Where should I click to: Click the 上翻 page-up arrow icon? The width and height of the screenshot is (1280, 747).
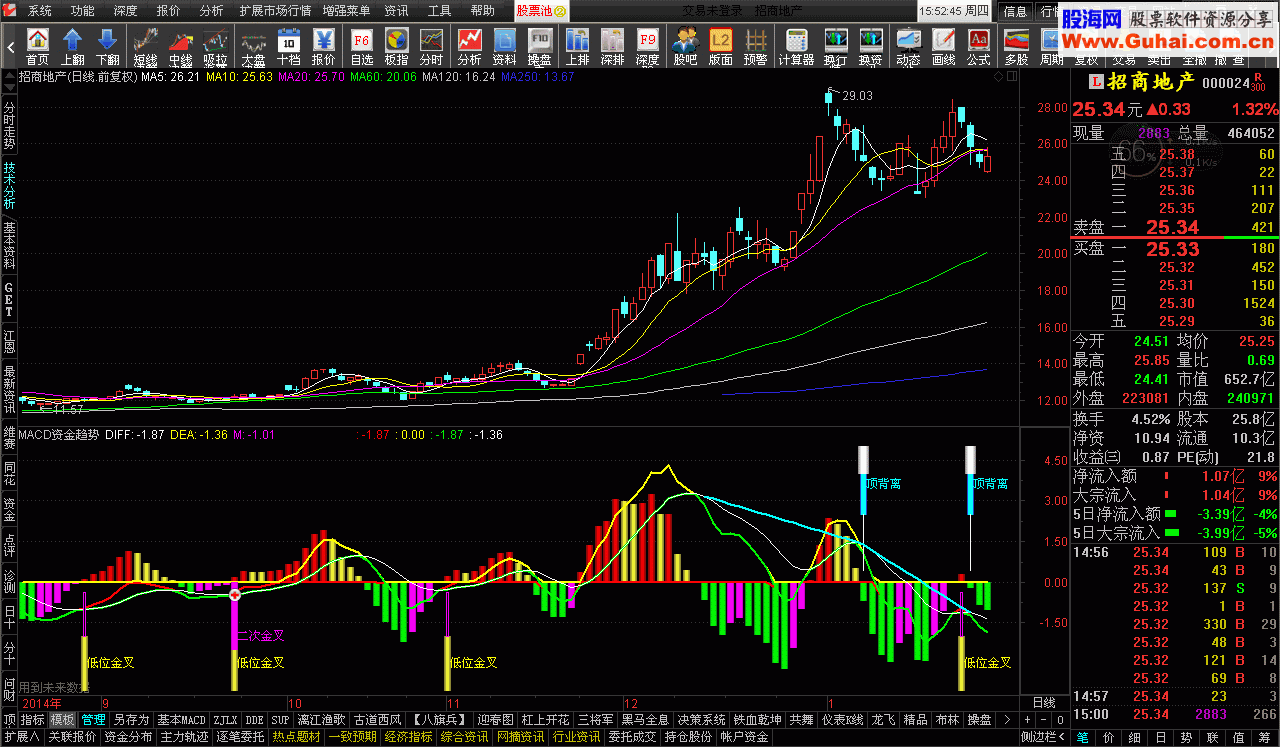73,46
